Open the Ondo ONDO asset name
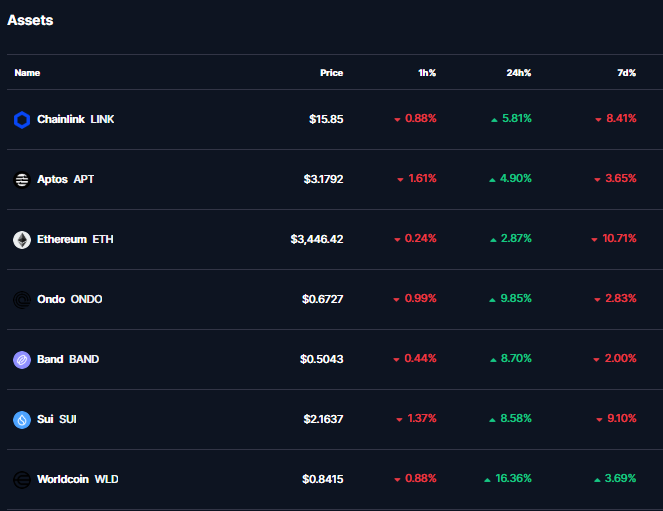 coord(70,299)
